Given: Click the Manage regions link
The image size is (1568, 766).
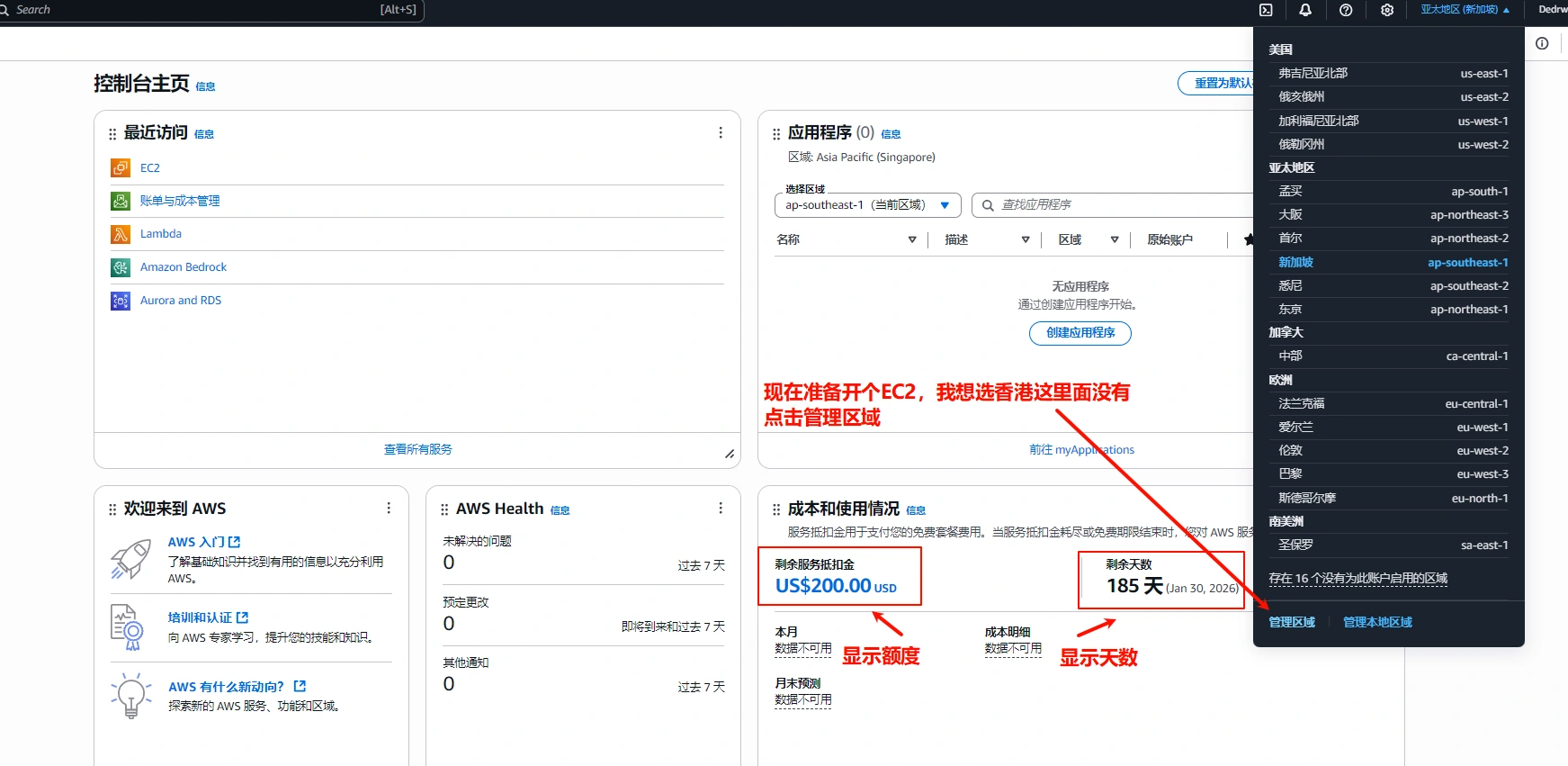Looking at the screenshot, I should (1292, 622).
